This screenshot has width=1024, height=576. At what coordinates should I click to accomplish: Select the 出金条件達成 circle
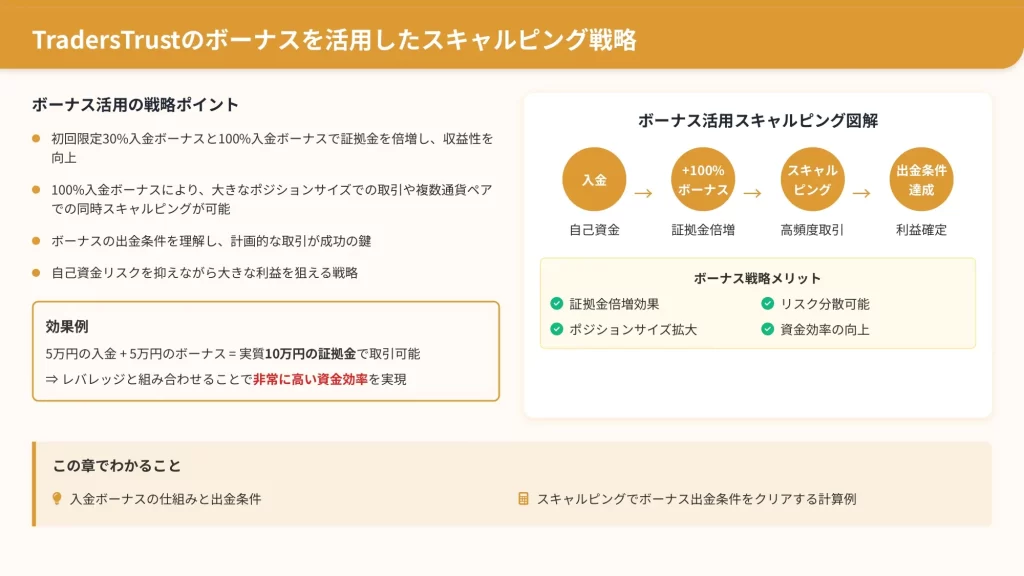point(921,180)
